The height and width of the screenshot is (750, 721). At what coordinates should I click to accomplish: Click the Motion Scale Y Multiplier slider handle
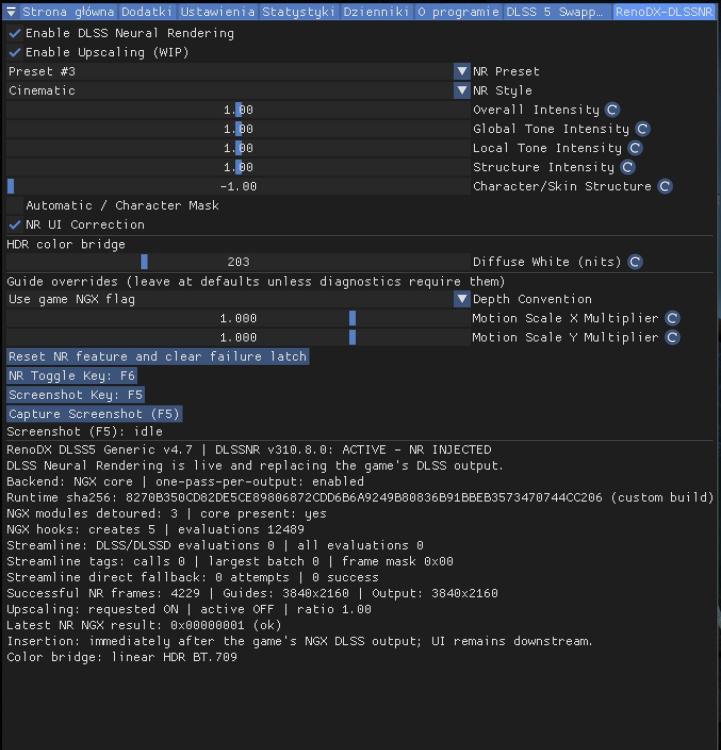pos(353,338)
